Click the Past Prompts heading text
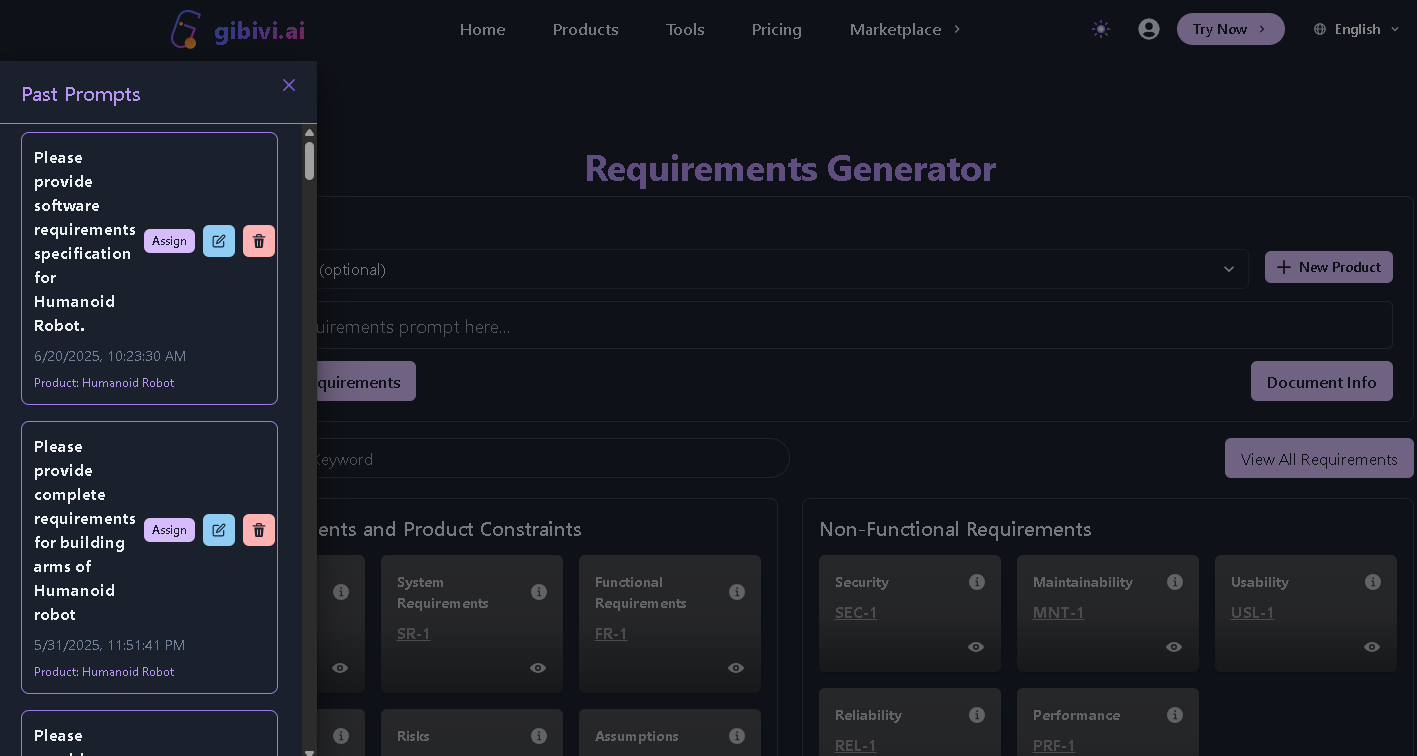The width and height of the screenshot is (1417, 756). coord(81,94)
